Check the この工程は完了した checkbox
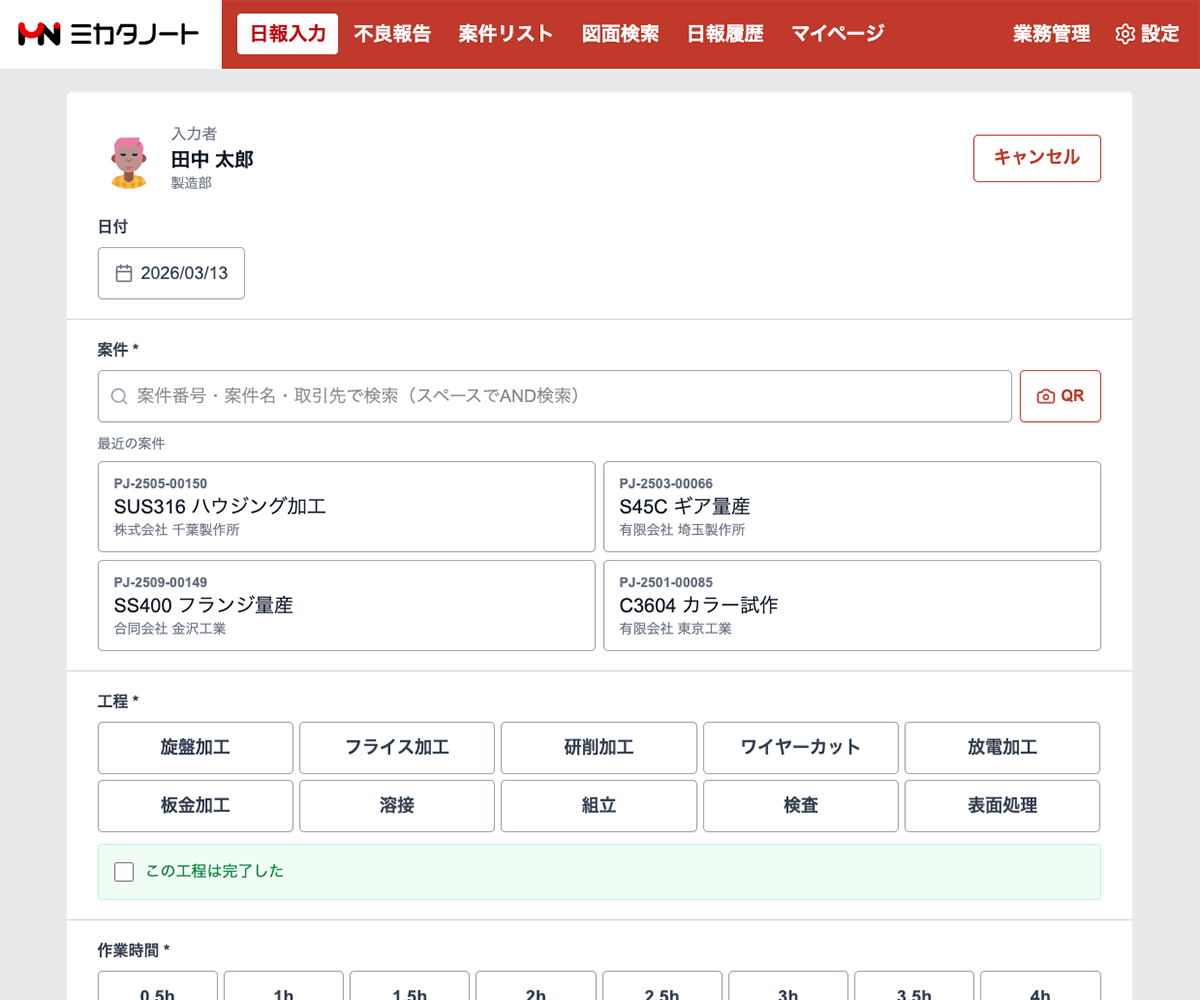The height and width of the screenshot is (1000, 1200). [x=123, y=871]
